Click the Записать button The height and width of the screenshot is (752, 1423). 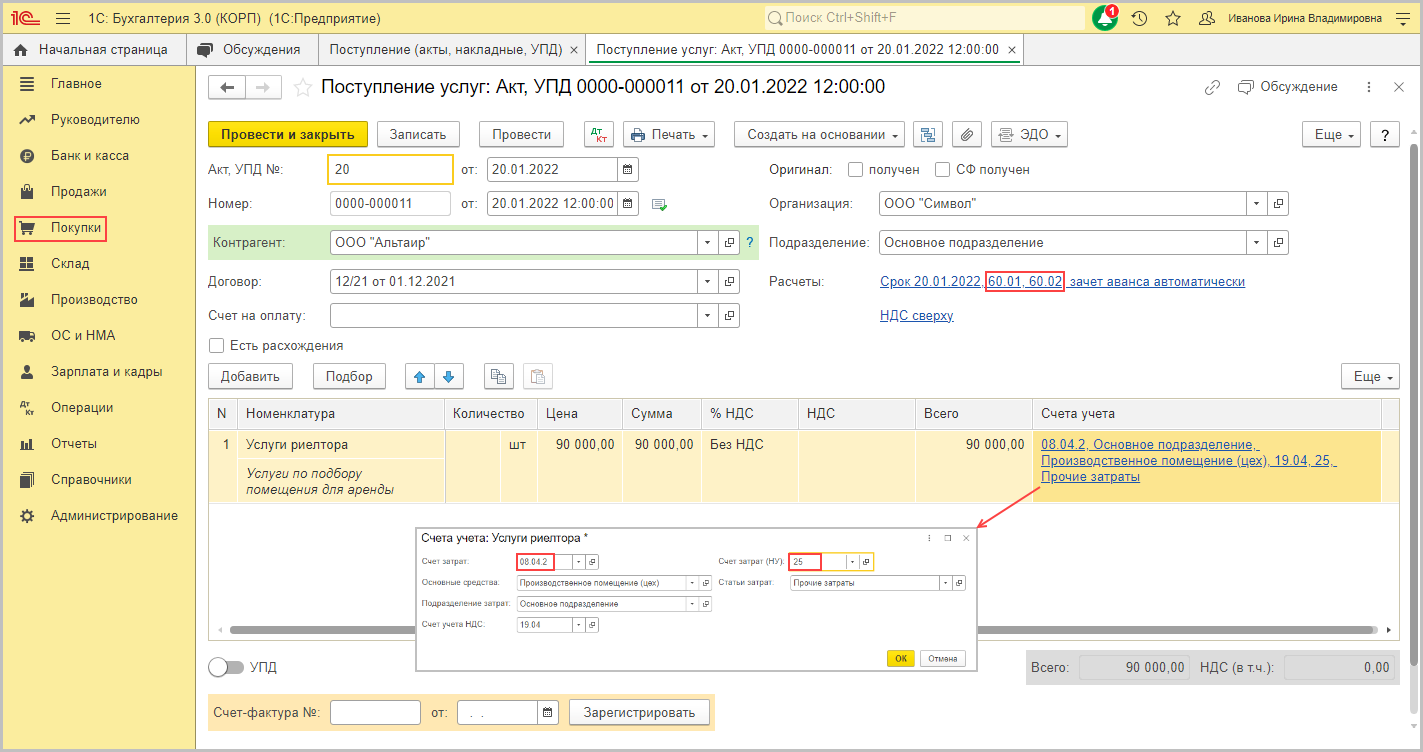(x=418, y=135)
